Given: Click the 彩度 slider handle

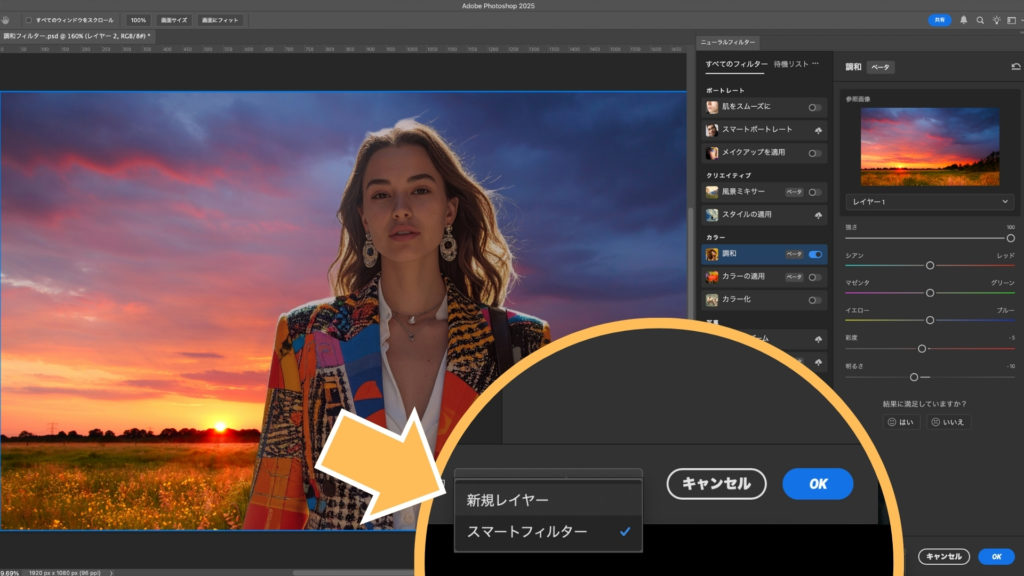Looking at the screenshot, I should (921, 349).
